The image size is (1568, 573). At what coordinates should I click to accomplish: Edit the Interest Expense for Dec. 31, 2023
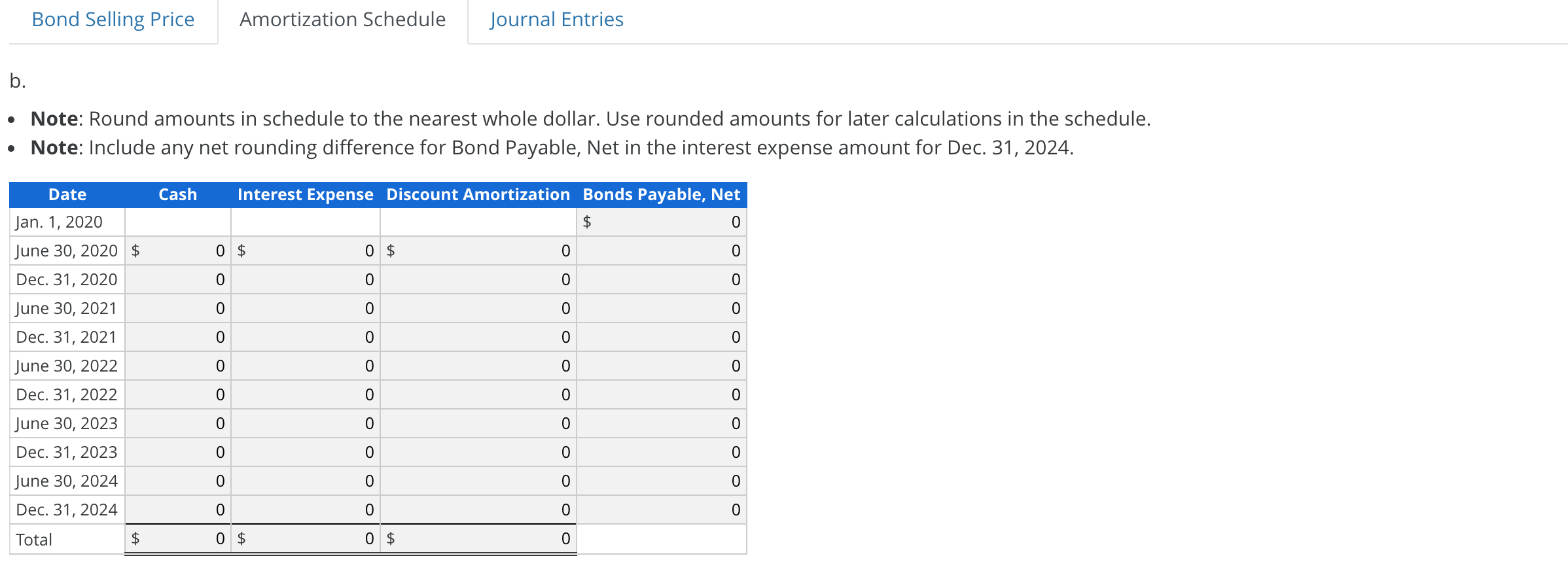coord(305,452)
